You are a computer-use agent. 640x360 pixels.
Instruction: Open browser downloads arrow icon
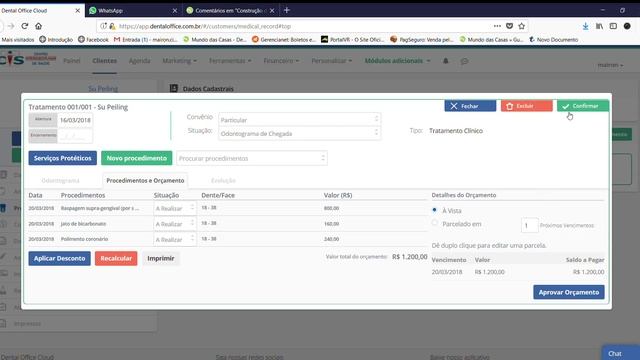tap(585, 26)
